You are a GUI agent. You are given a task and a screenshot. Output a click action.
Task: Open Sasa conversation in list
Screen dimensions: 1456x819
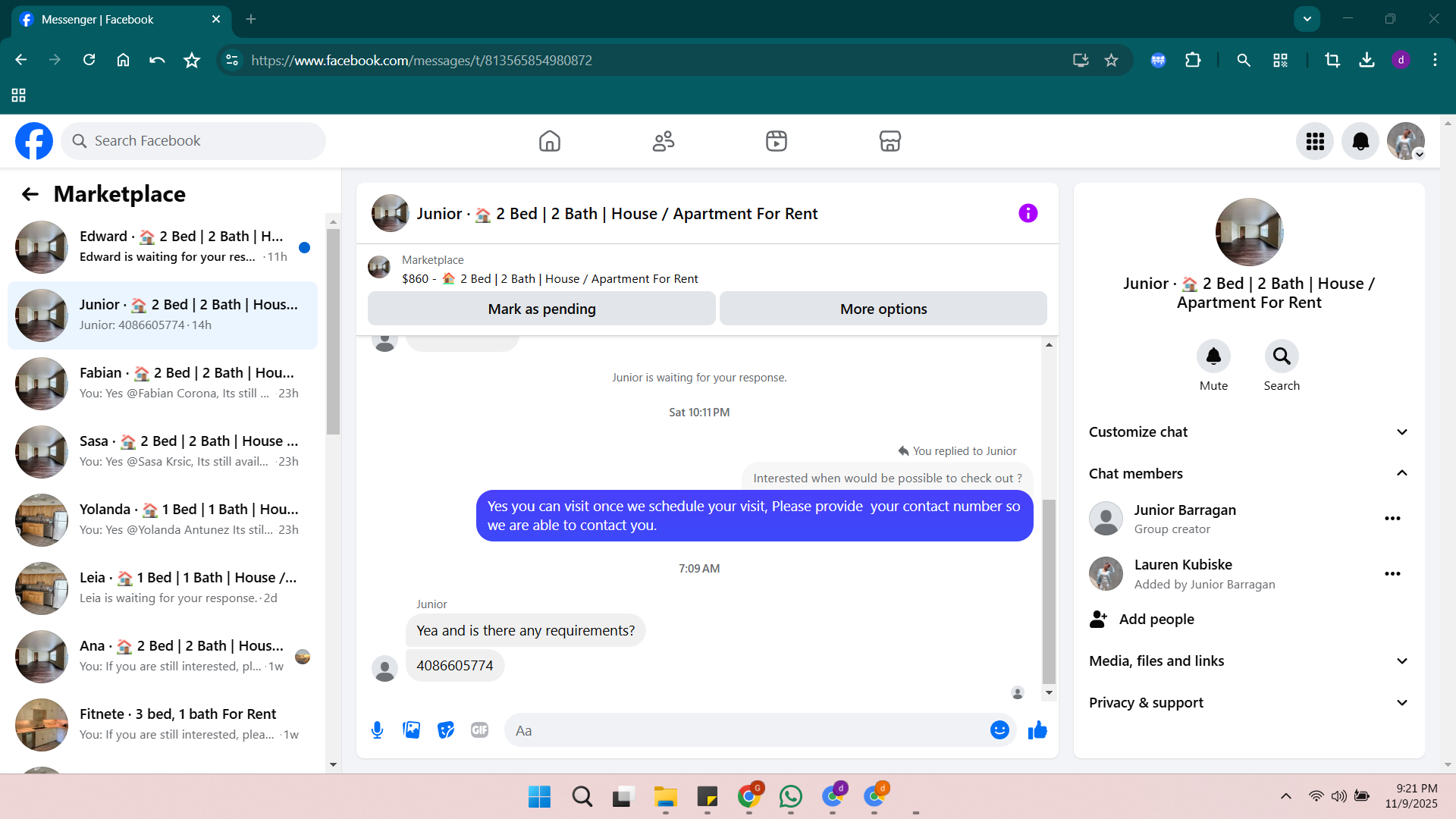[x=163, y=452]
